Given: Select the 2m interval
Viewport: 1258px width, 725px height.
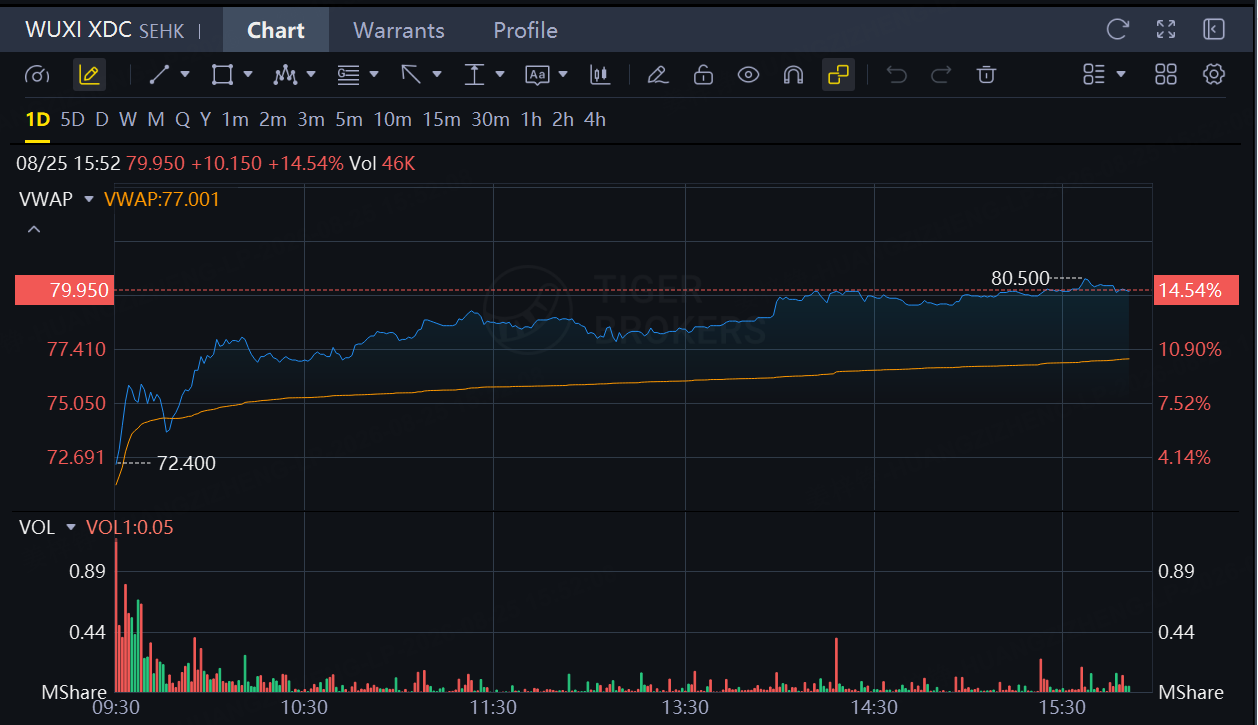Looking at the screenshot, I should 273,120.
